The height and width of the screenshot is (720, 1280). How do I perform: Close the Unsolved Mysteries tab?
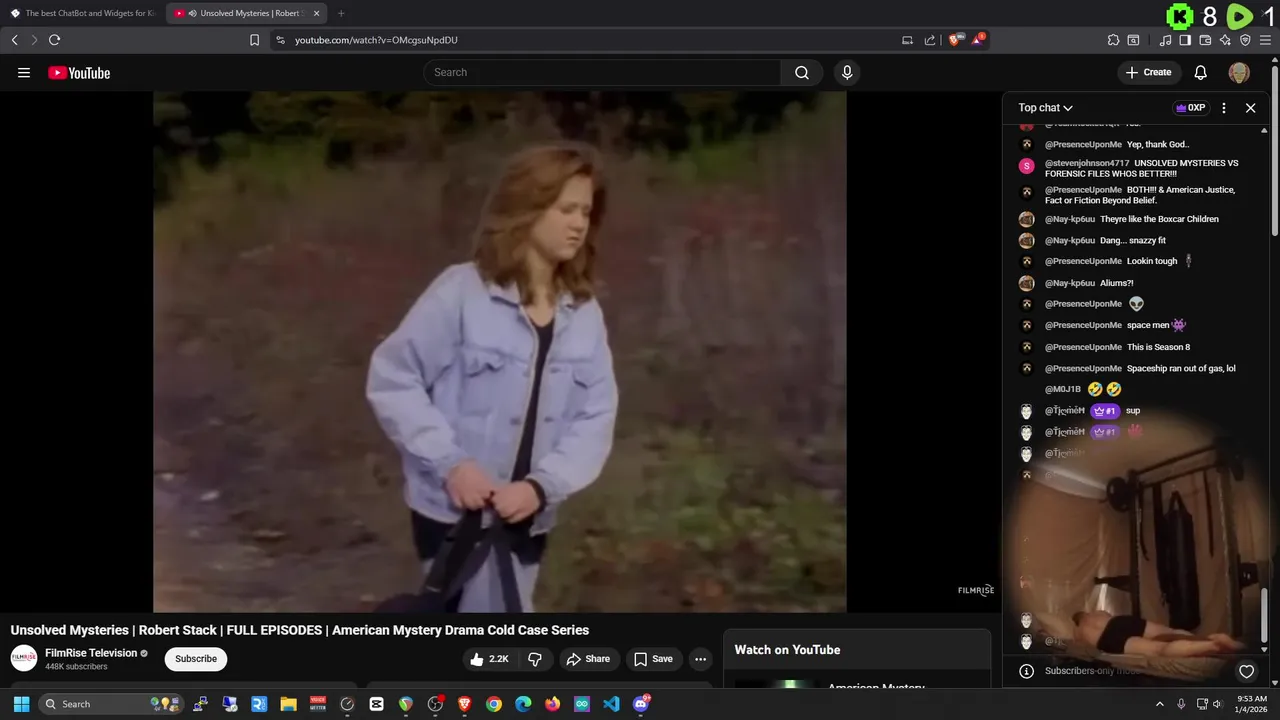click(x=317, y=13)
